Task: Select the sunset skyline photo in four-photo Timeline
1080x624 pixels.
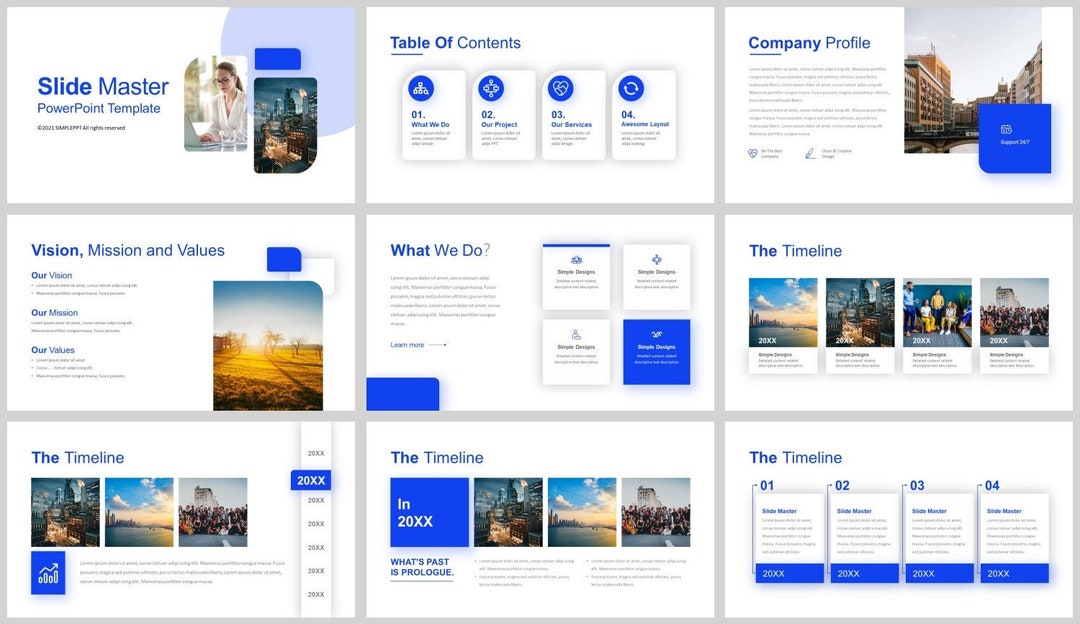Action: coord(783,312)
